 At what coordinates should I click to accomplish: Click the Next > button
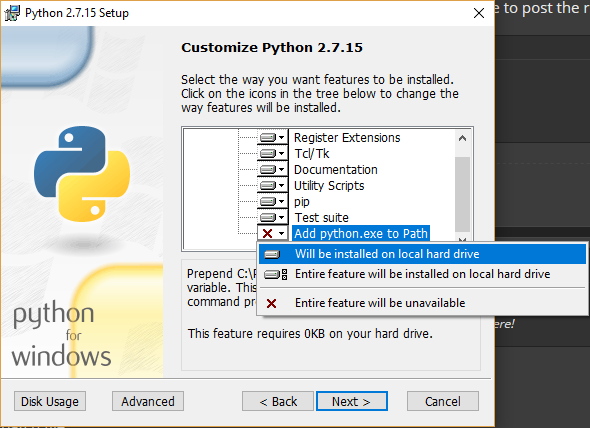pyautogui.click(x=352, y=401)
